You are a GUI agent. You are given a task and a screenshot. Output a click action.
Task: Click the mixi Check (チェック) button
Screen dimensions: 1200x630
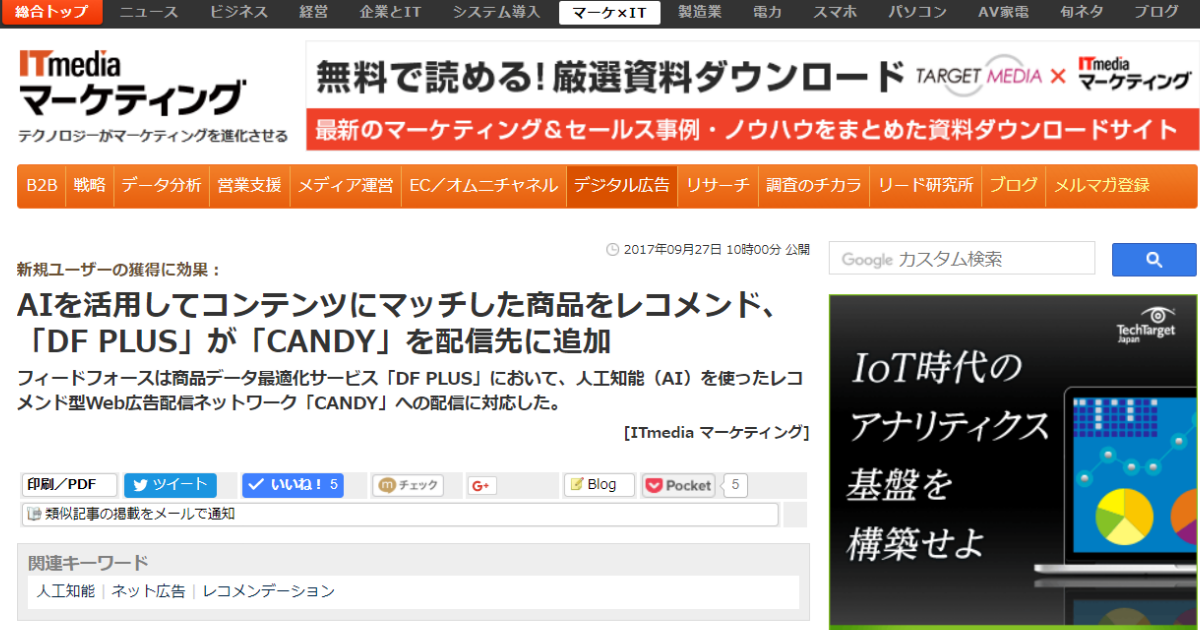click(x=408, y=485)
